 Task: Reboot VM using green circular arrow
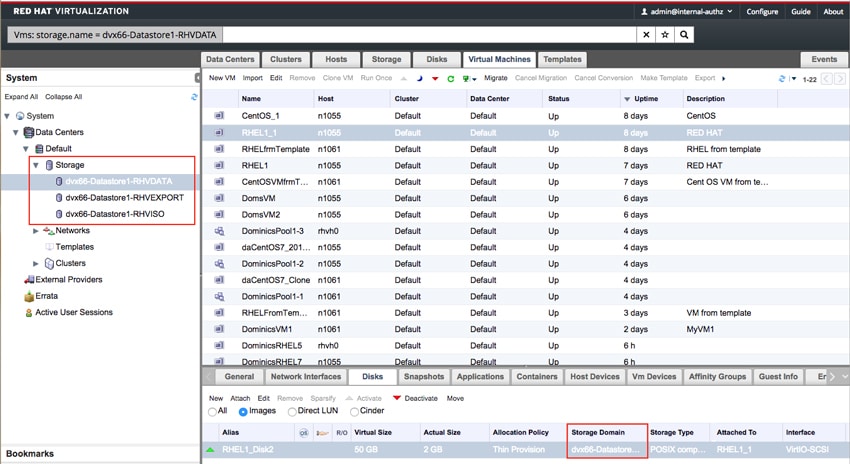point(450,79)
